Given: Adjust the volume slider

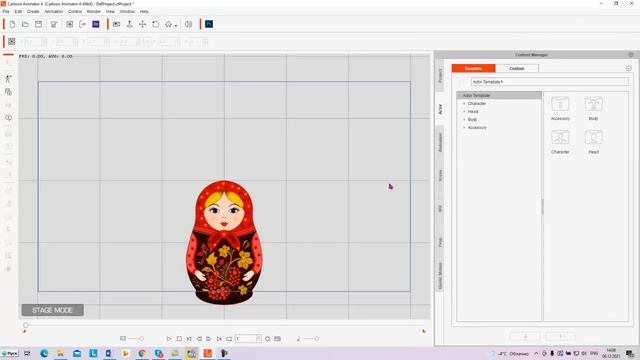Looking at the screenshot, I should pos(310,339).
